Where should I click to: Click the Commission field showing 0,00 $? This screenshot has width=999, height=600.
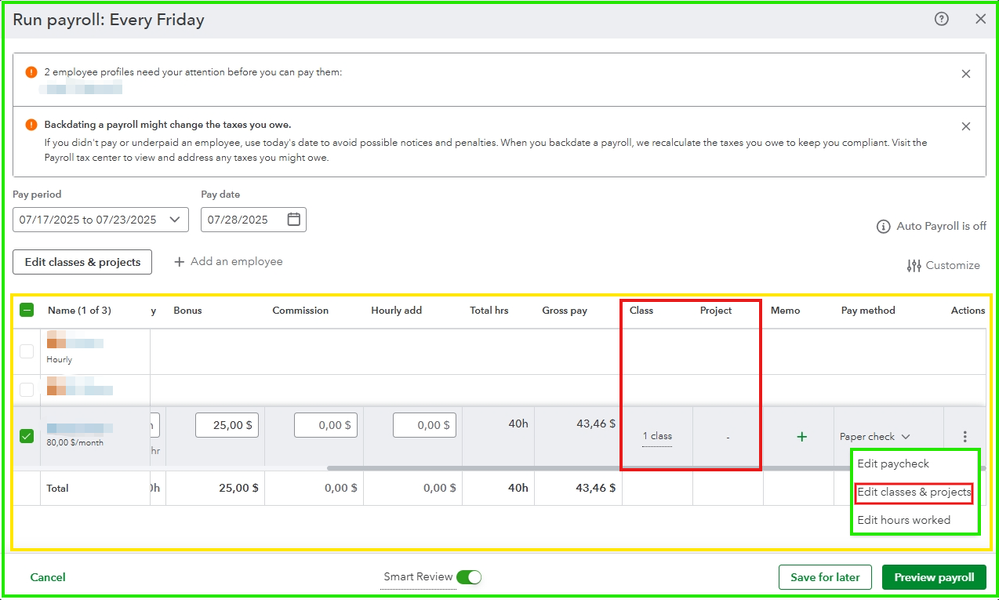(x=326, y=425)
